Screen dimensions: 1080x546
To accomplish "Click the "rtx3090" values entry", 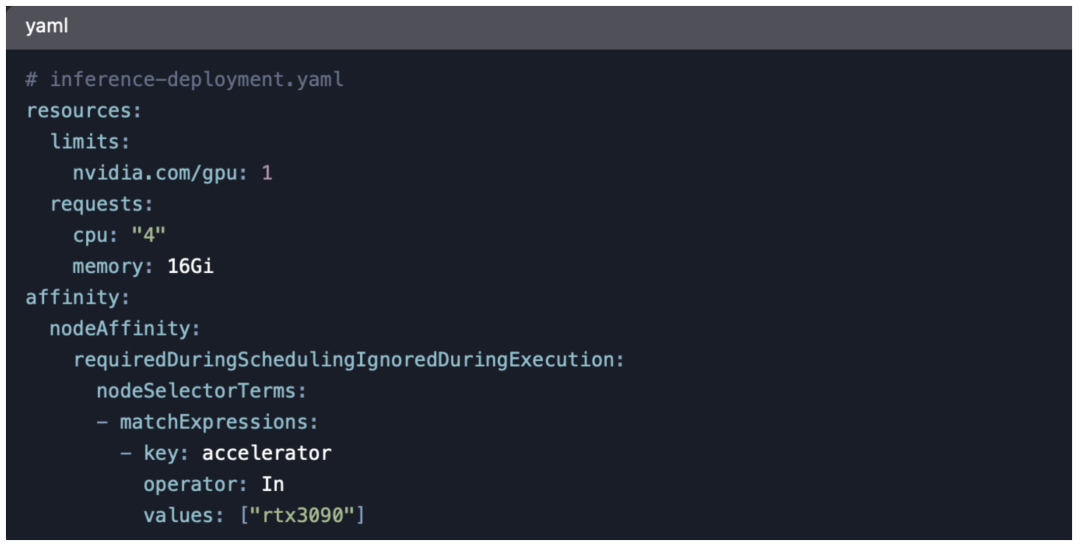I will 307,515.
